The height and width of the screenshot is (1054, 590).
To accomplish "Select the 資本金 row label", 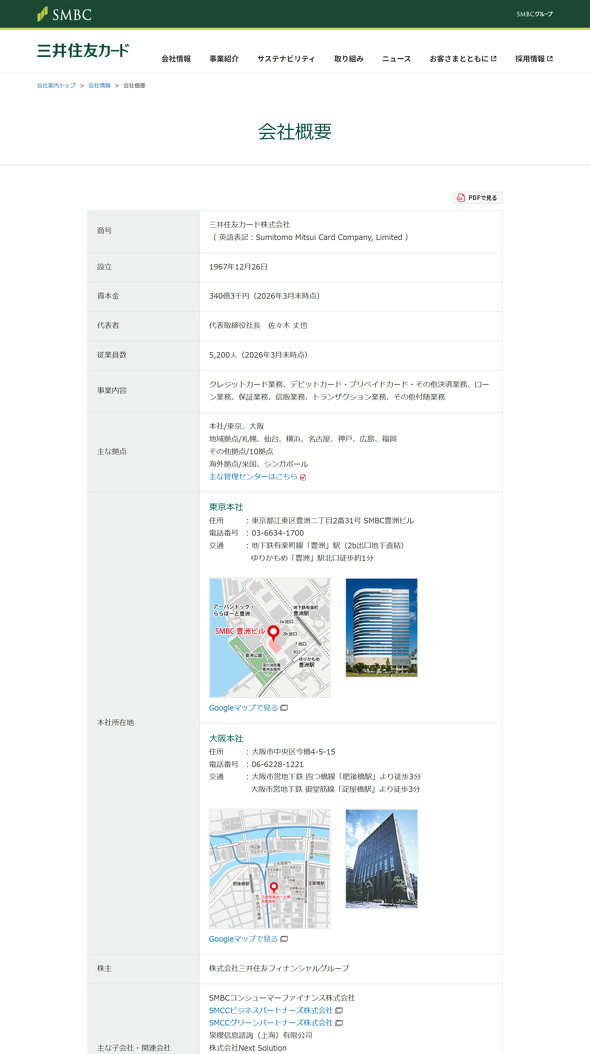I will point(108,296).
